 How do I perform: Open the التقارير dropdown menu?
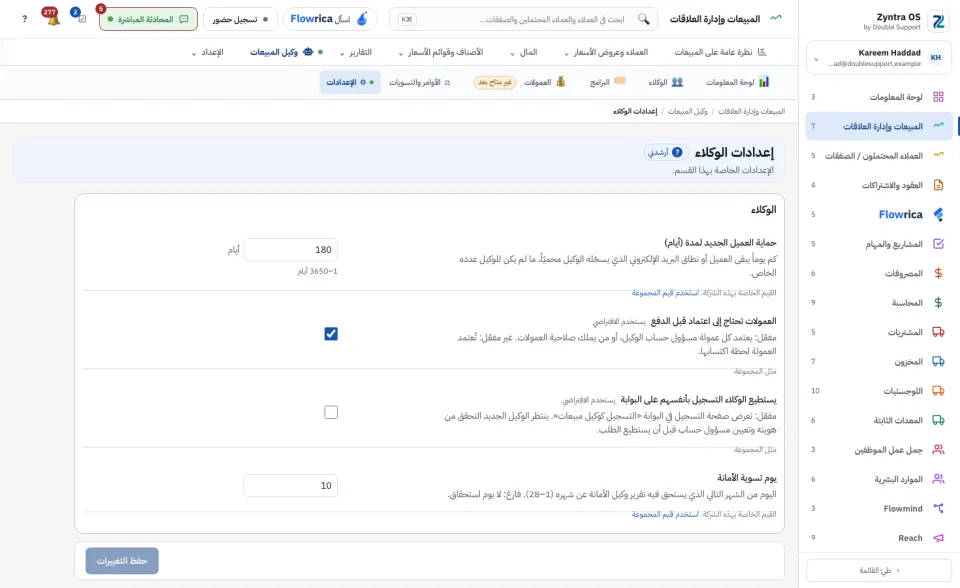point(356,53)
